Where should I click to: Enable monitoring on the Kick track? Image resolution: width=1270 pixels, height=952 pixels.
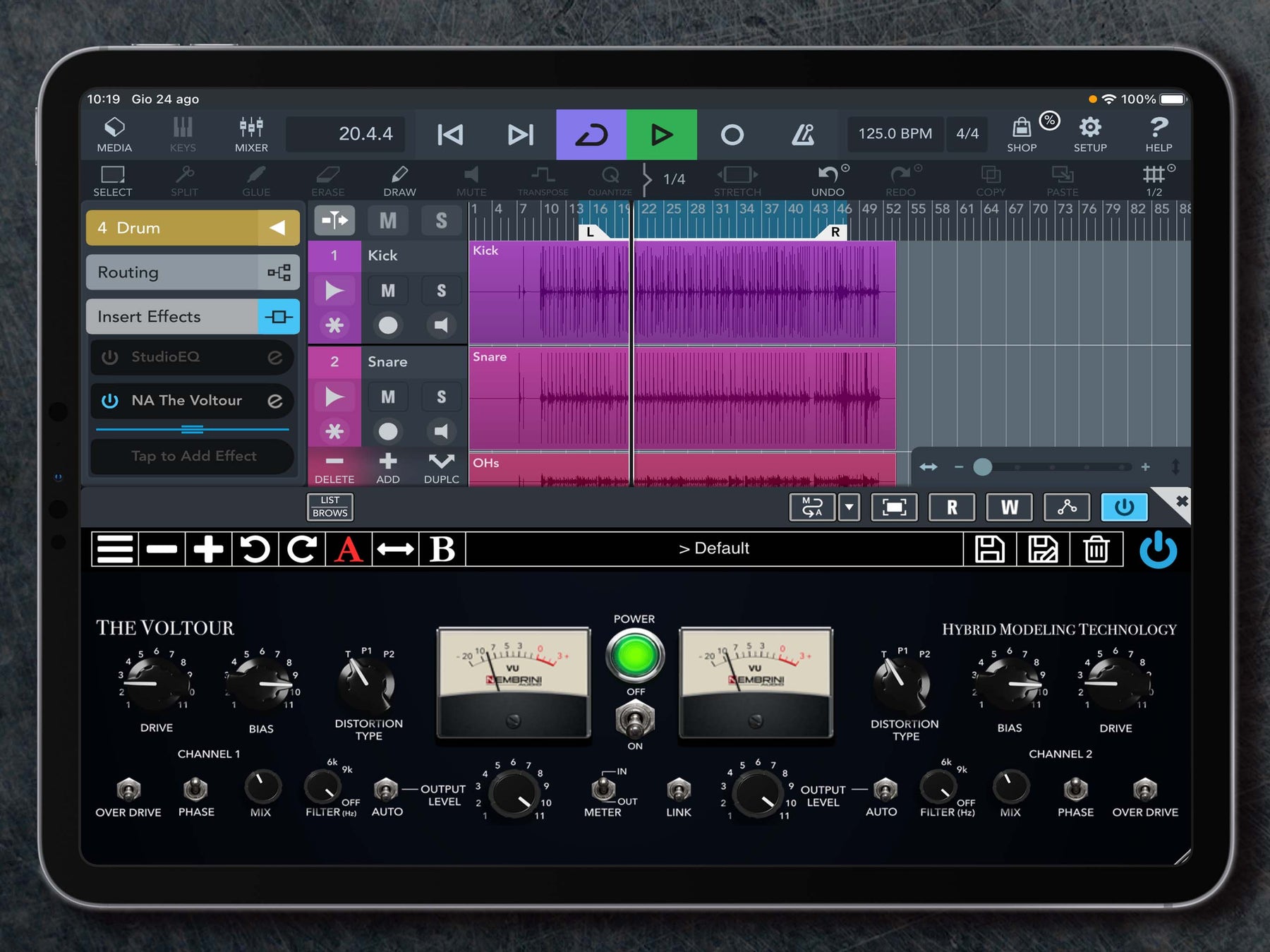coord(441,325)
